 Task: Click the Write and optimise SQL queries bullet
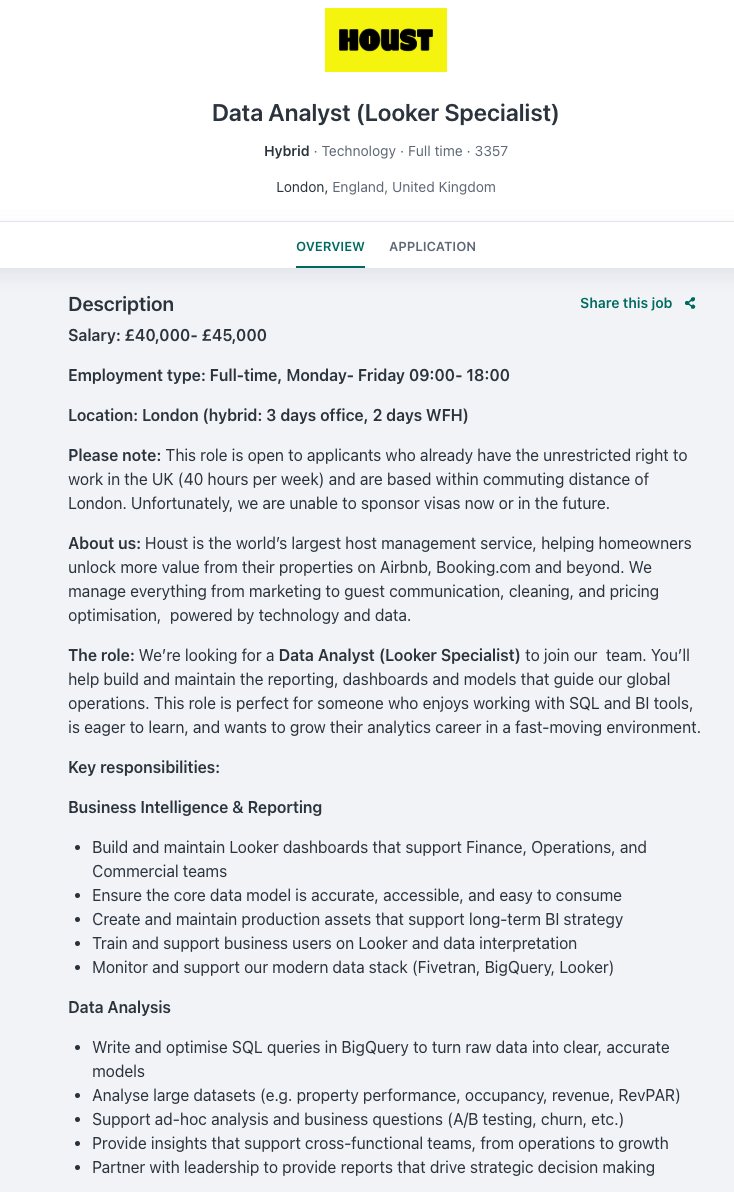point(380,1047)
